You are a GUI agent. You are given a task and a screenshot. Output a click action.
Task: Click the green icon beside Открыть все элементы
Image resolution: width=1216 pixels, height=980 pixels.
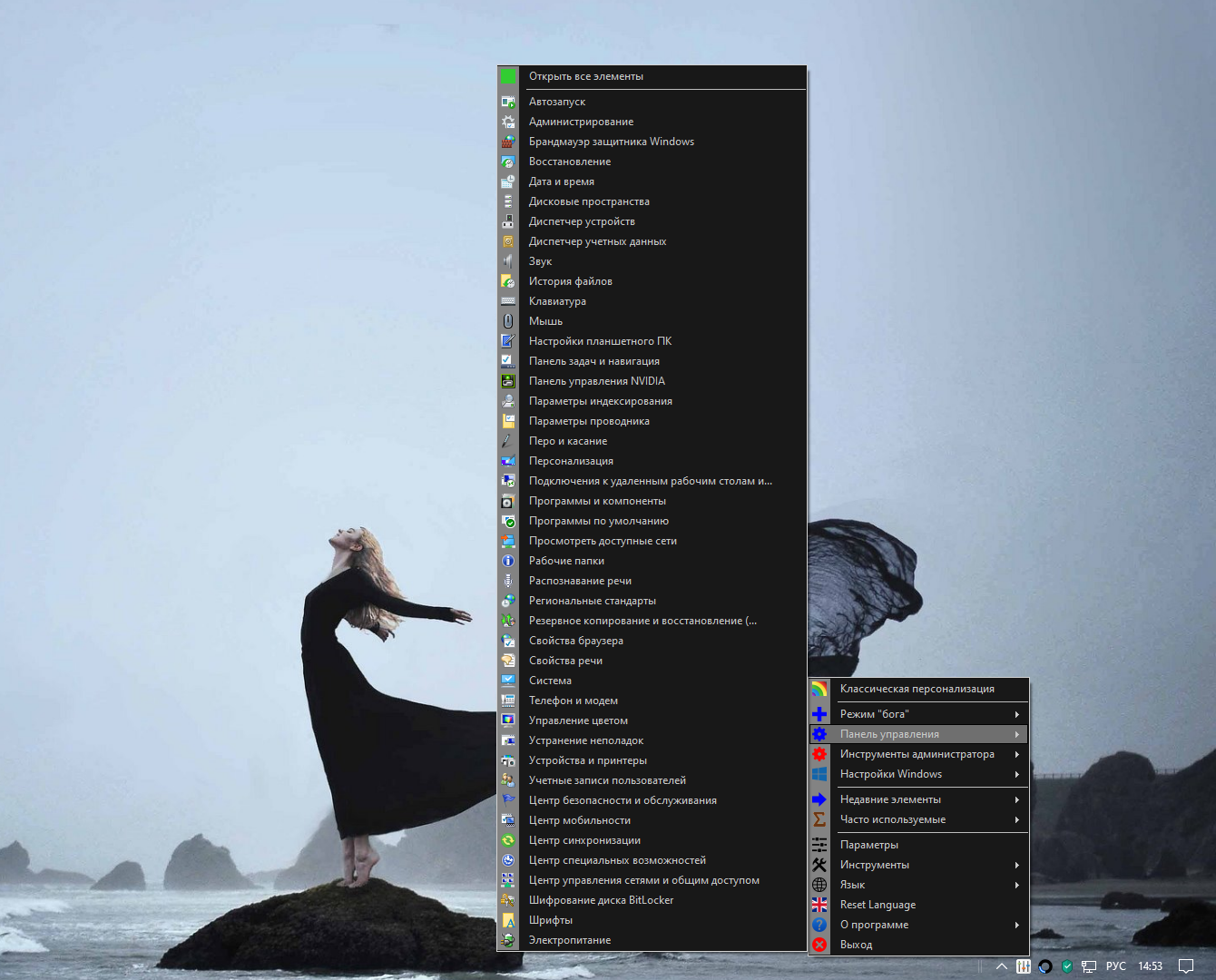click(x=508, y=76)
